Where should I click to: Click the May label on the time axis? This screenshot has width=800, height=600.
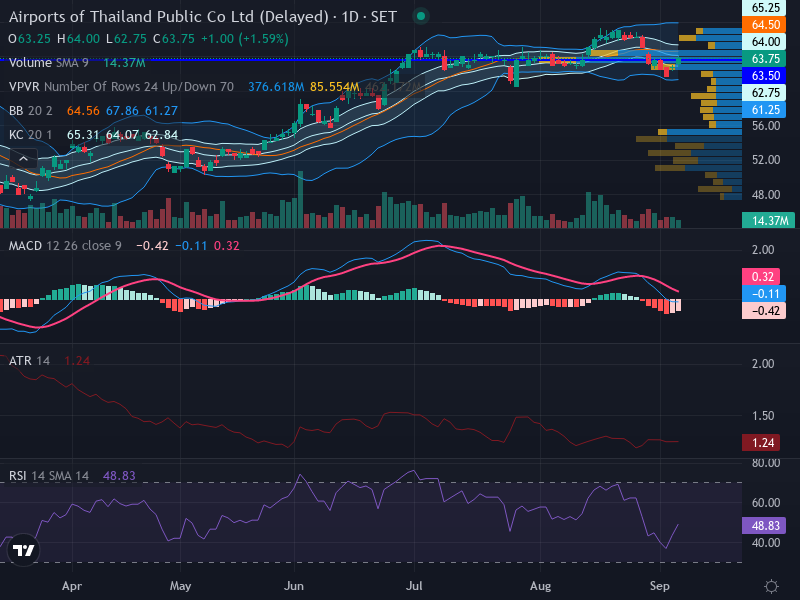pos(180,586)
